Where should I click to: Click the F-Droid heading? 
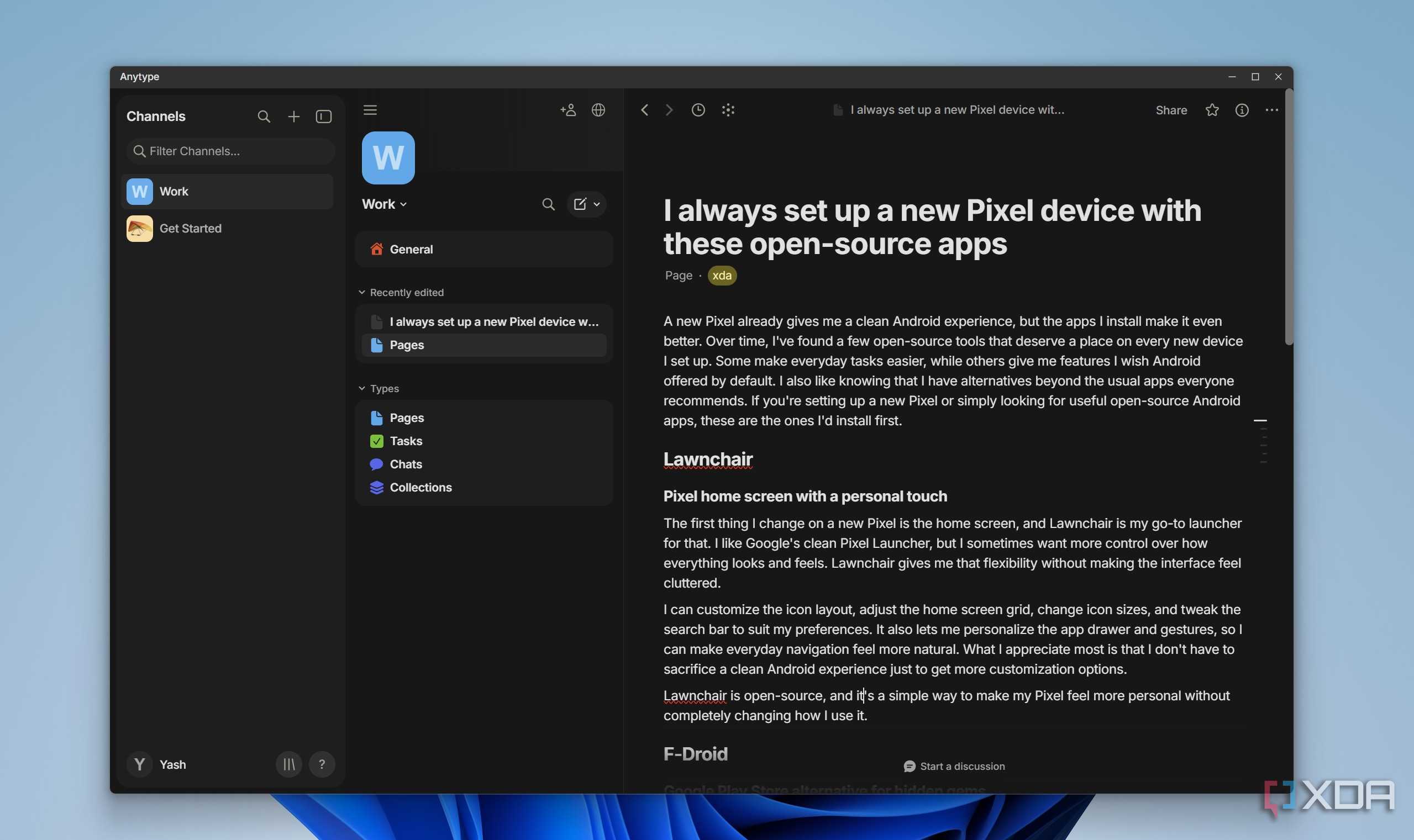tap(695, 754)
